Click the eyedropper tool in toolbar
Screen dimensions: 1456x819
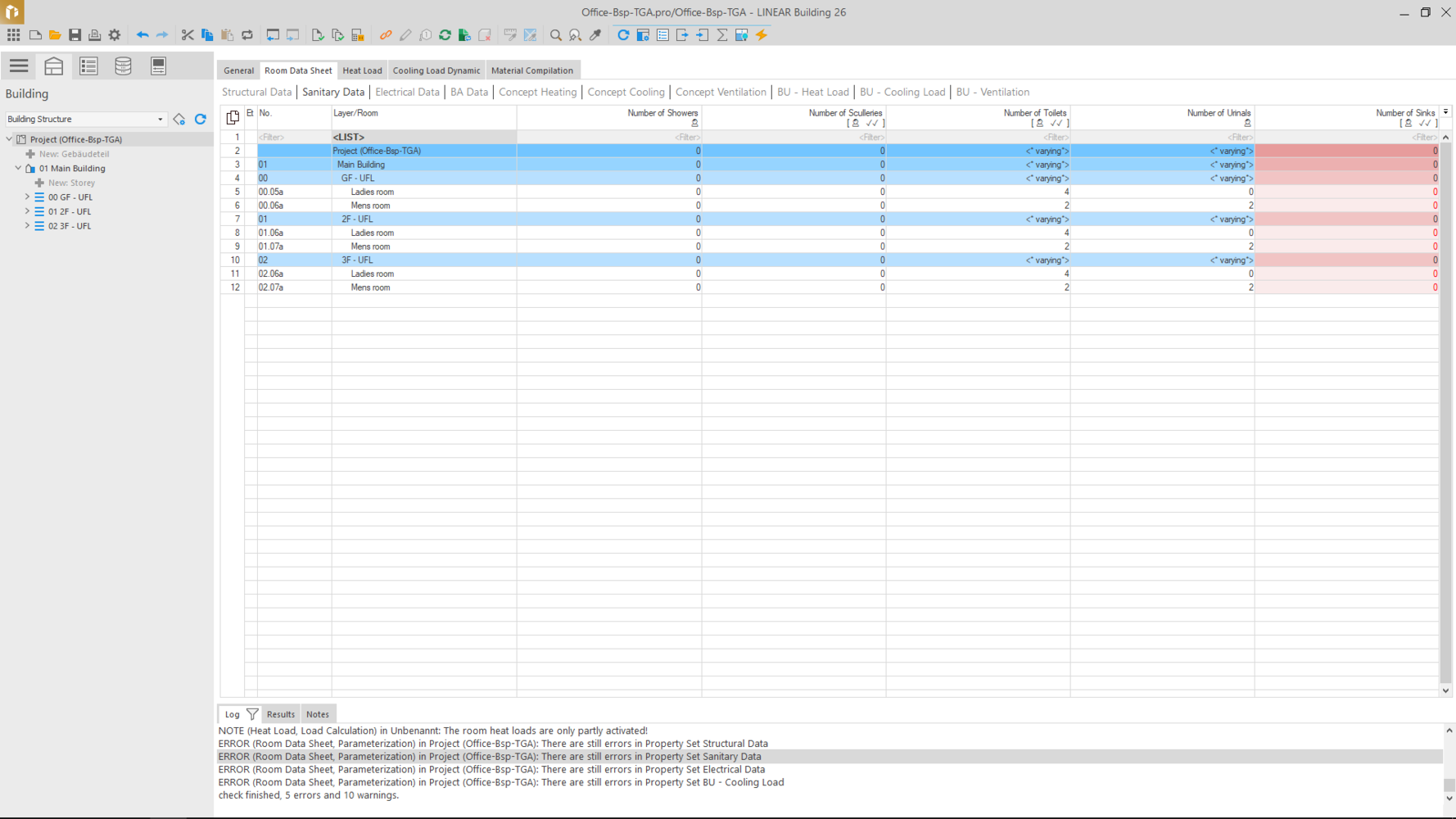595,35
